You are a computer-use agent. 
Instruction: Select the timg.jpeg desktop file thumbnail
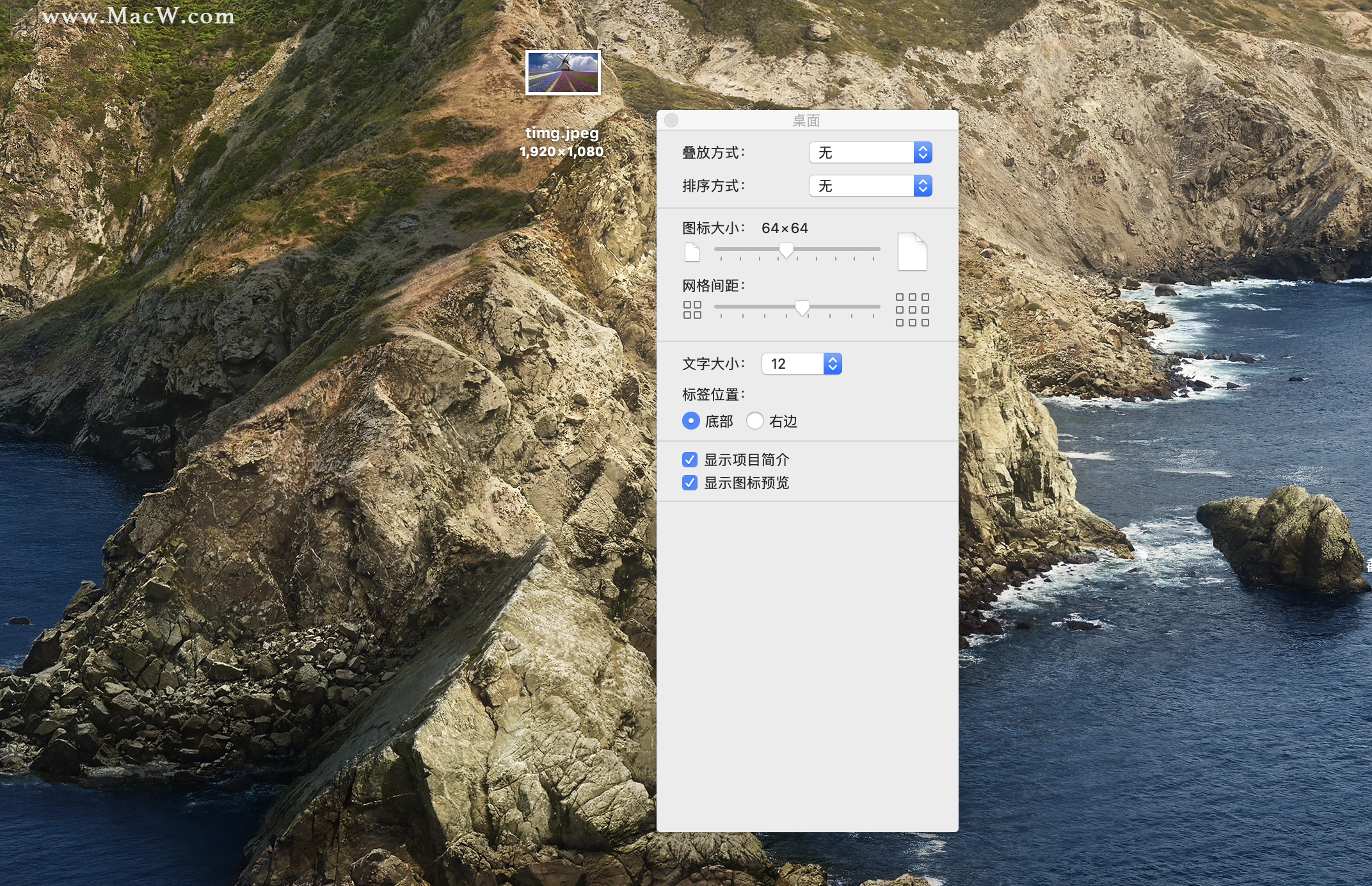[x=562, y=72]
